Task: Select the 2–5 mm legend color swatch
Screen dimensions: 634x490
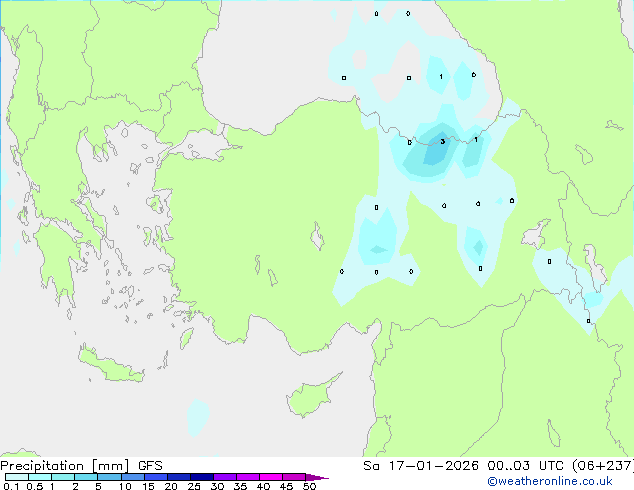Action: pos(86,477)
